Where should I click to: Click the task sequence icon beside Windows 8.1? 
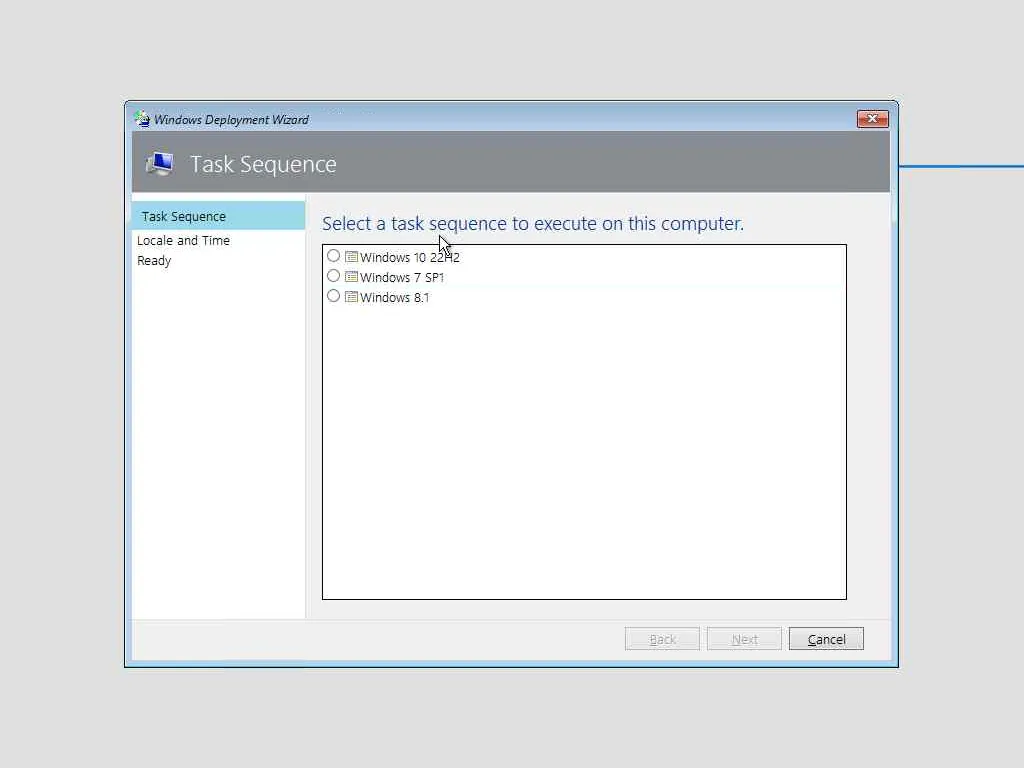coord(351,297)
